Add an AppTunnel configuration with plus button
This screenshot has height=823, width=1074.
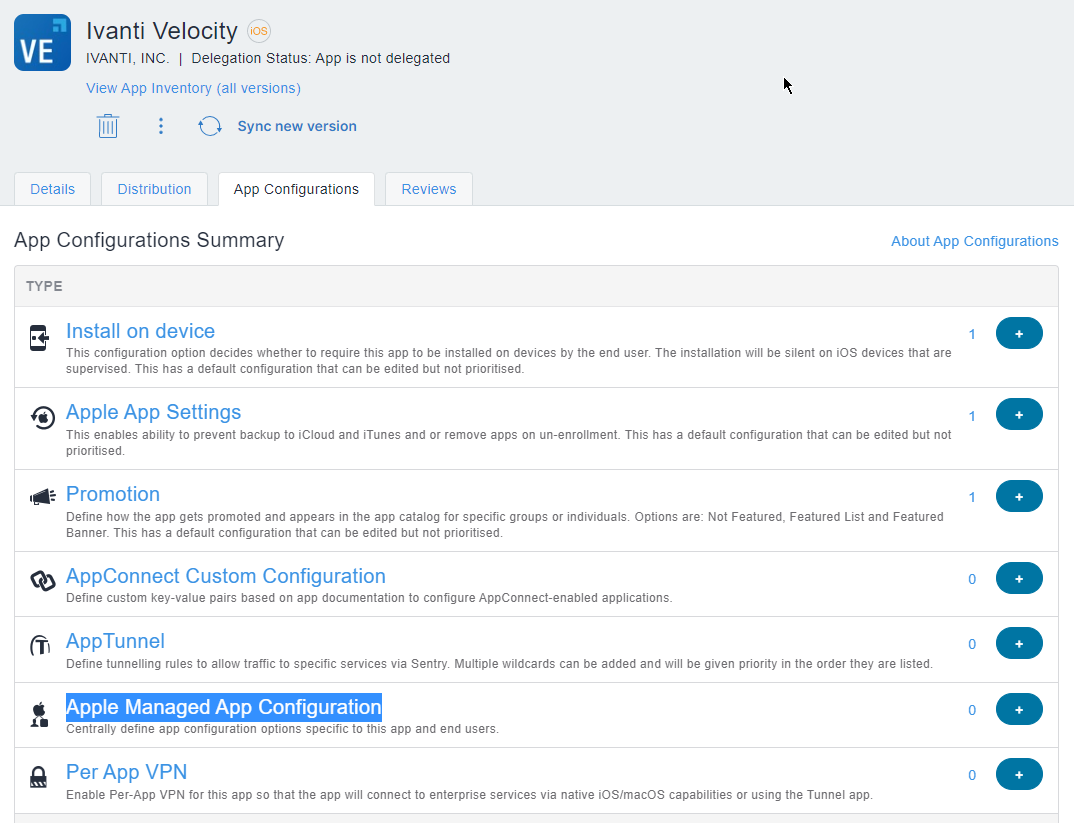click(1019, 643)
